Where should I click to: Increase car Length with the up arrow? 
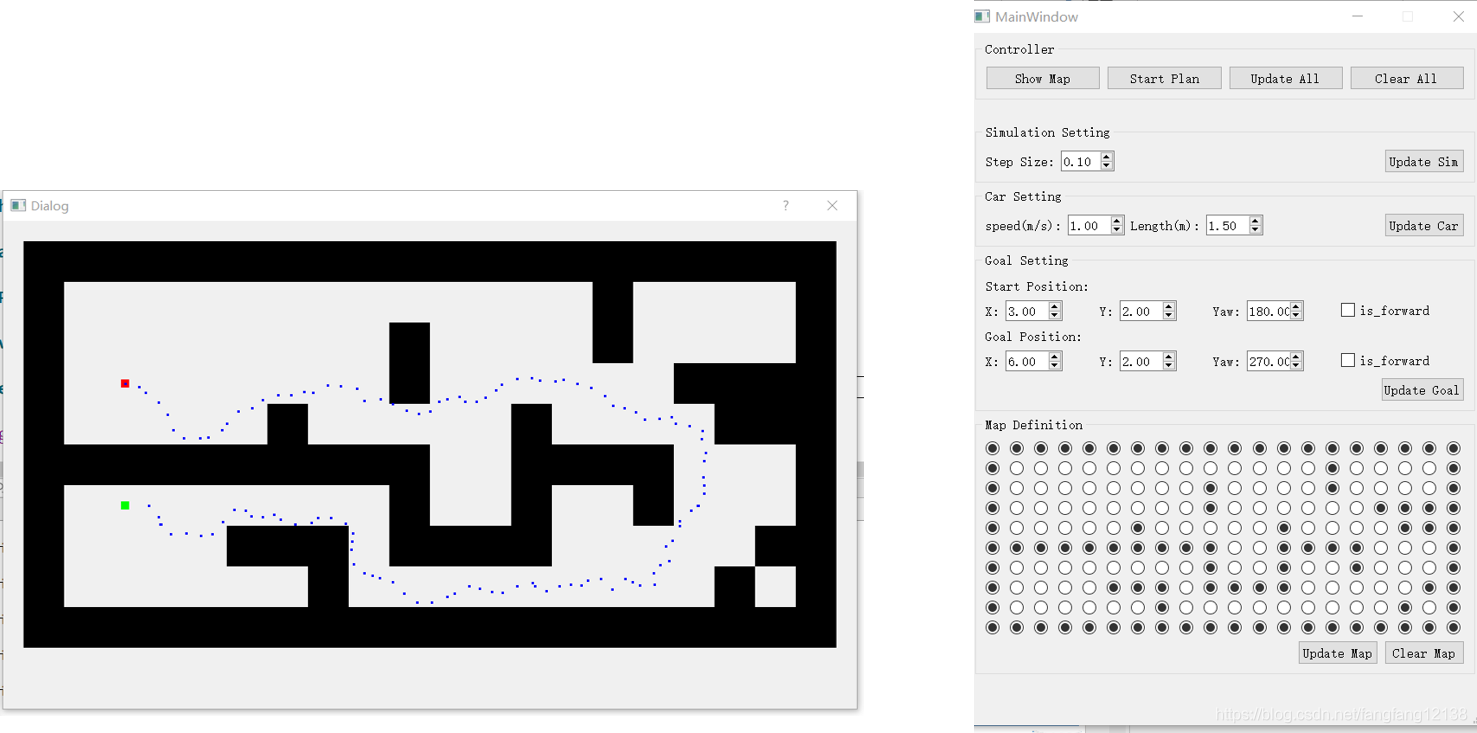pos(1255,220)
